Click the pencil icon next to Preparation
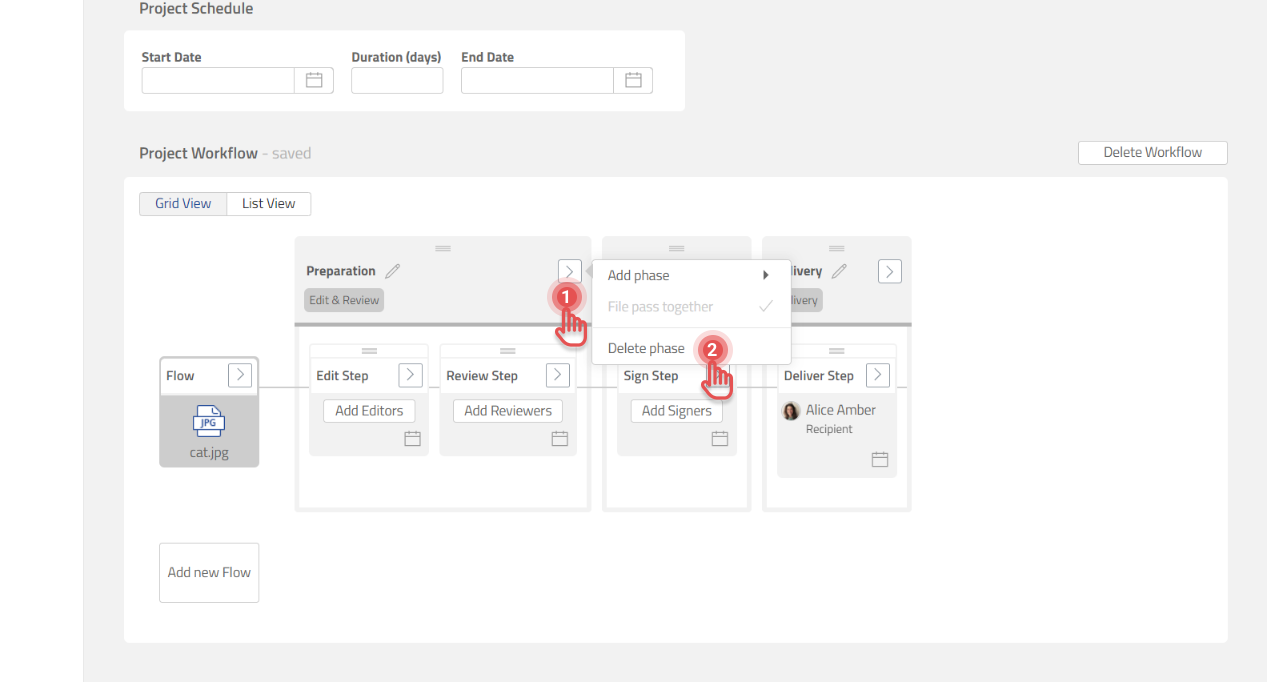The width and height of the screenshot is (1267, 682). pyautogui.click(x=393, y=271)
